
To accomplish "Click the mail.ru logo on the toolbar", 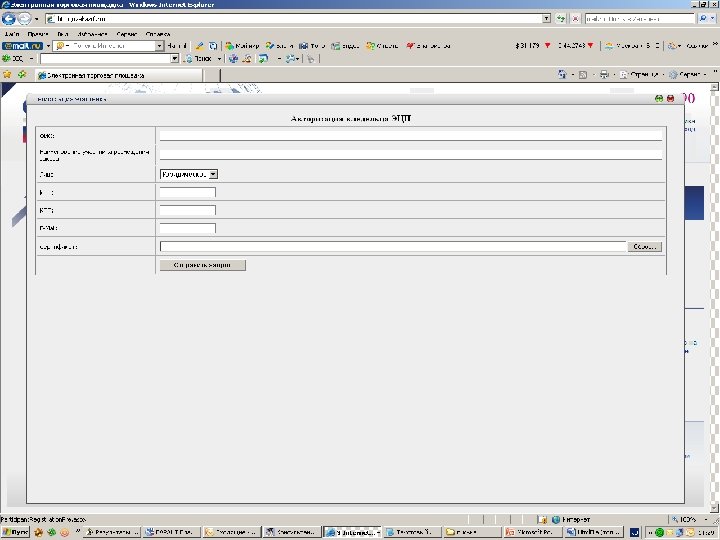I will (x=22, y=46).
